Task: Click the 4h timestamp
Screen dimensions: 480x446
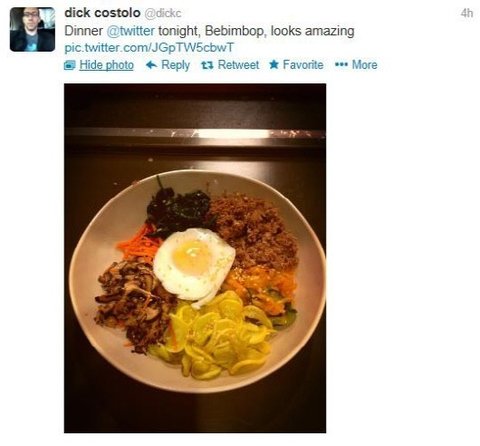Action: coord(467,13)
